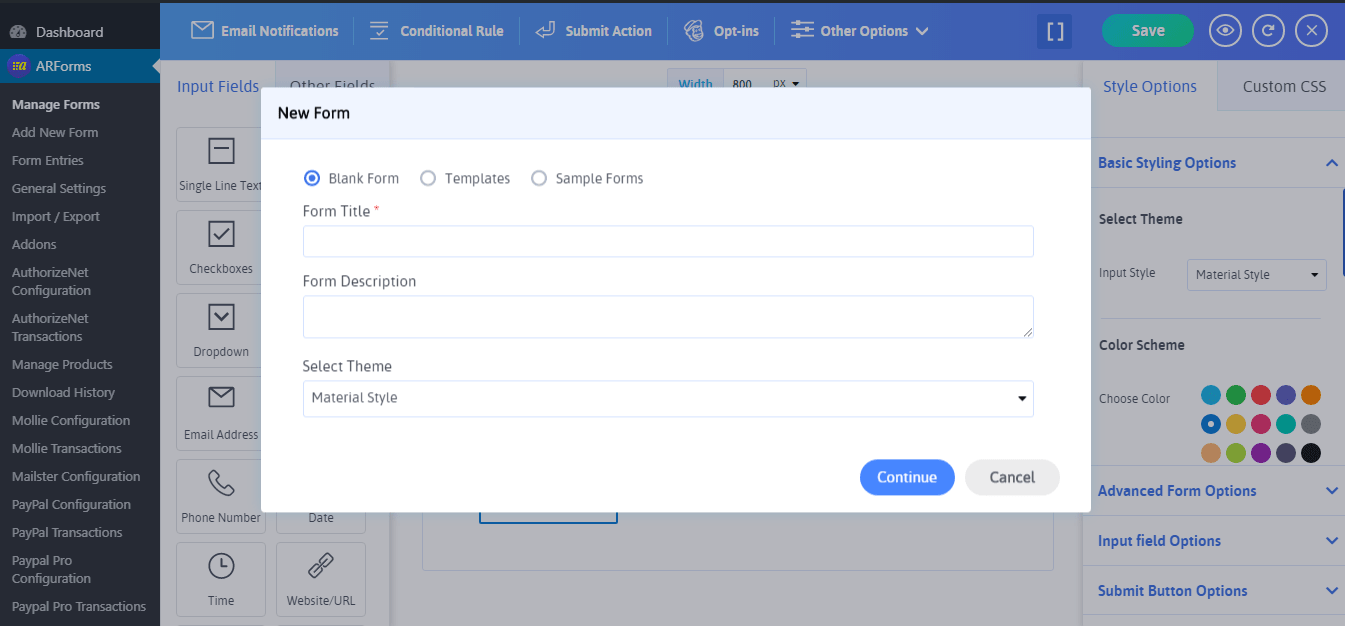Switch to the Input Fields tab

click(218, 86)
